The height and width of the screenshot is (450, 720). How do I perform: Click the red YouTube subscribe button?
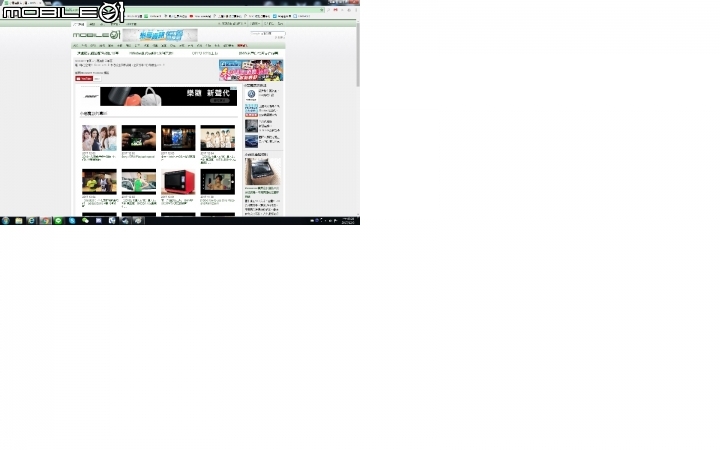pos(84,79)
